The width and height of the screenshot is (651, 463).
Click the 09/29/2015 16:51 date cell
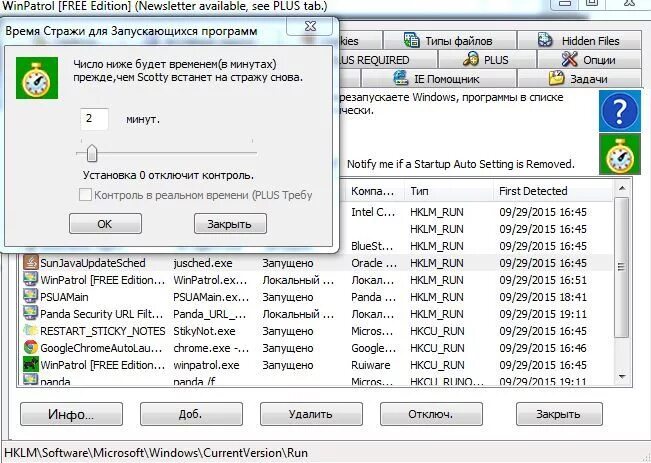click(x=543, y=280)
